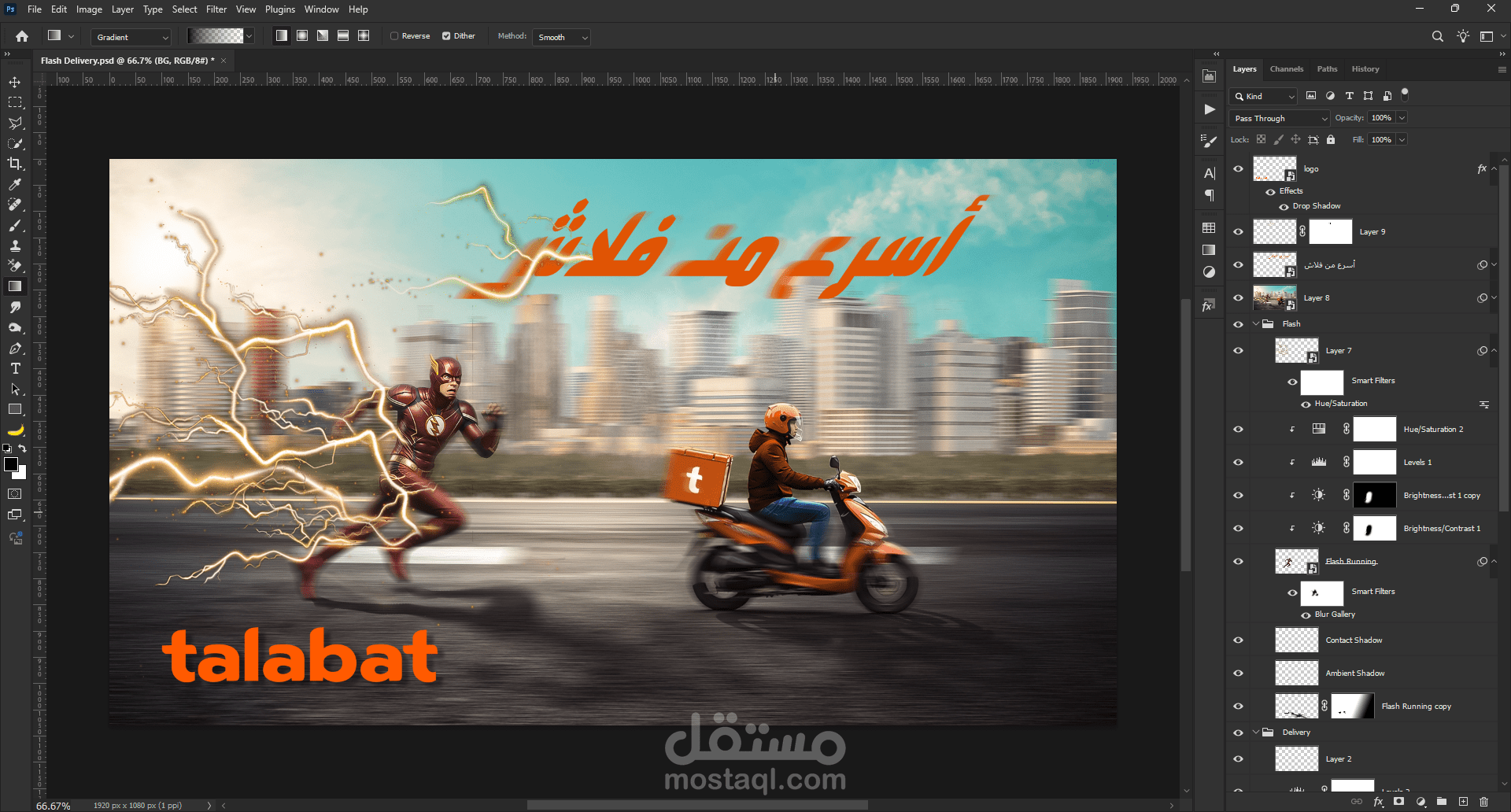Open the Filter menu
This screenshot has width=1511, height=812.
pyautogui.click(x=216, y=9)
